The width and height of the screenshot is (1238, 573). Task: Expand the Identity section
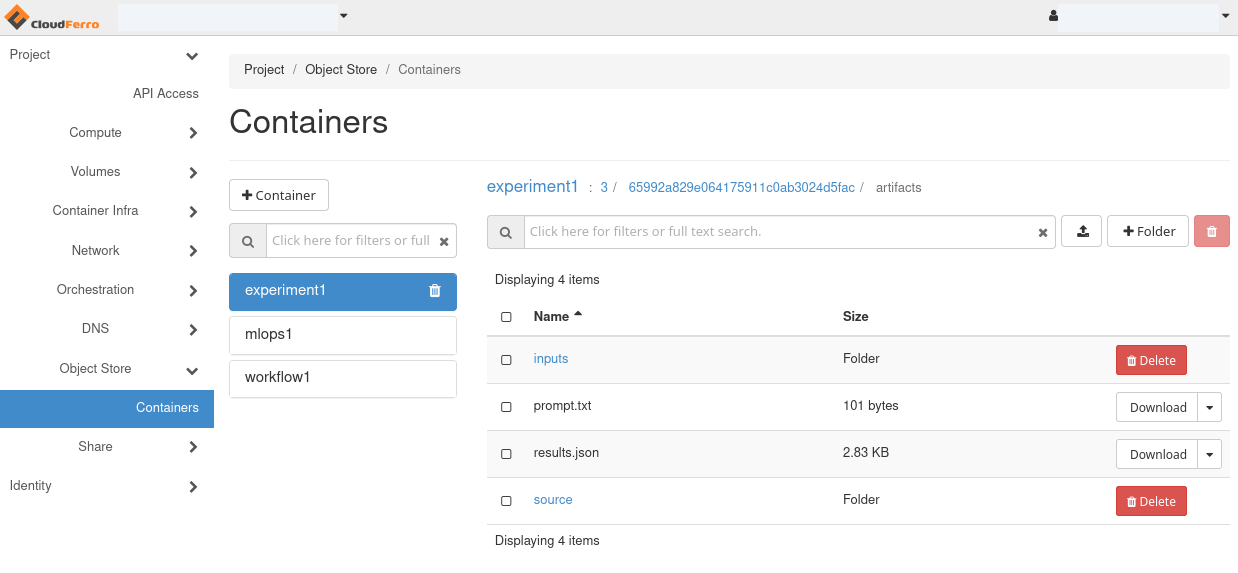point(193,487)
